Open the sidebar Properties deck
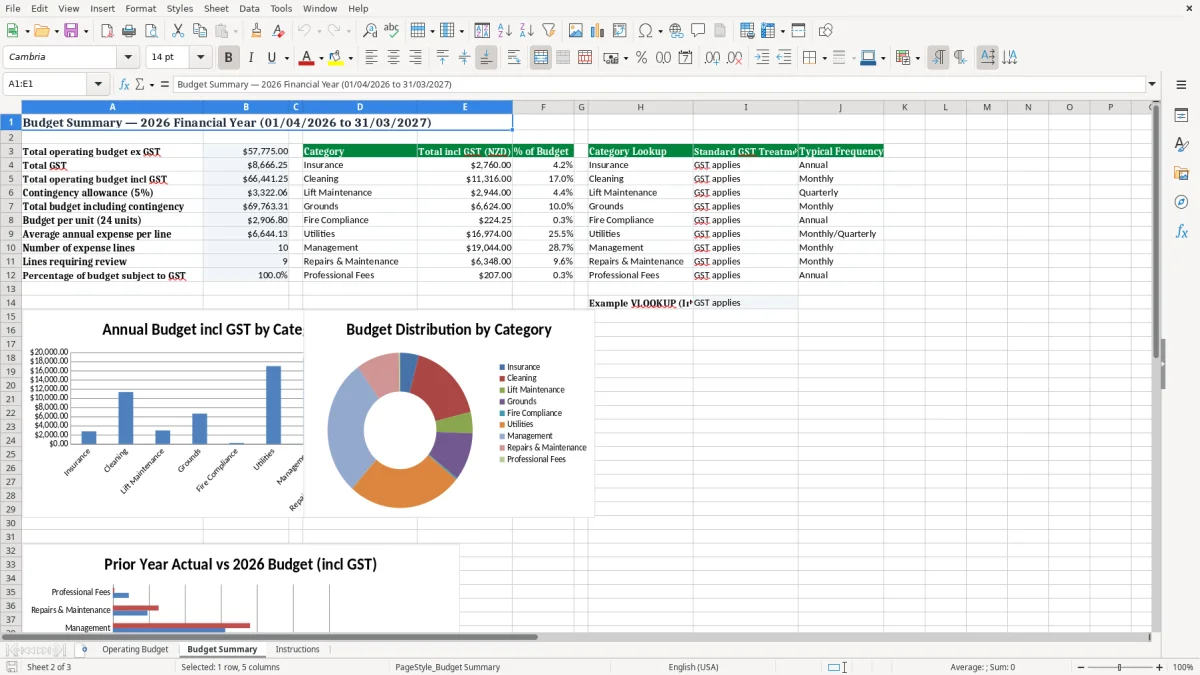 tap(1181, 115)
